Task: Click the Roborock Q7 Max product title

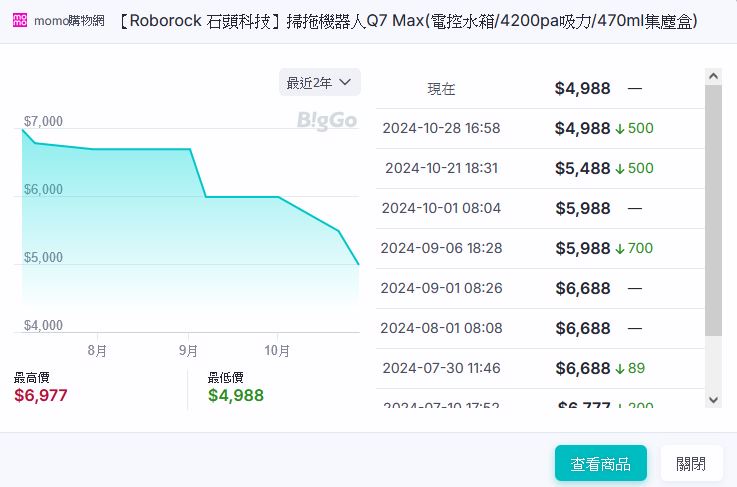Action: pyautogui.click(x=408, y=21)
